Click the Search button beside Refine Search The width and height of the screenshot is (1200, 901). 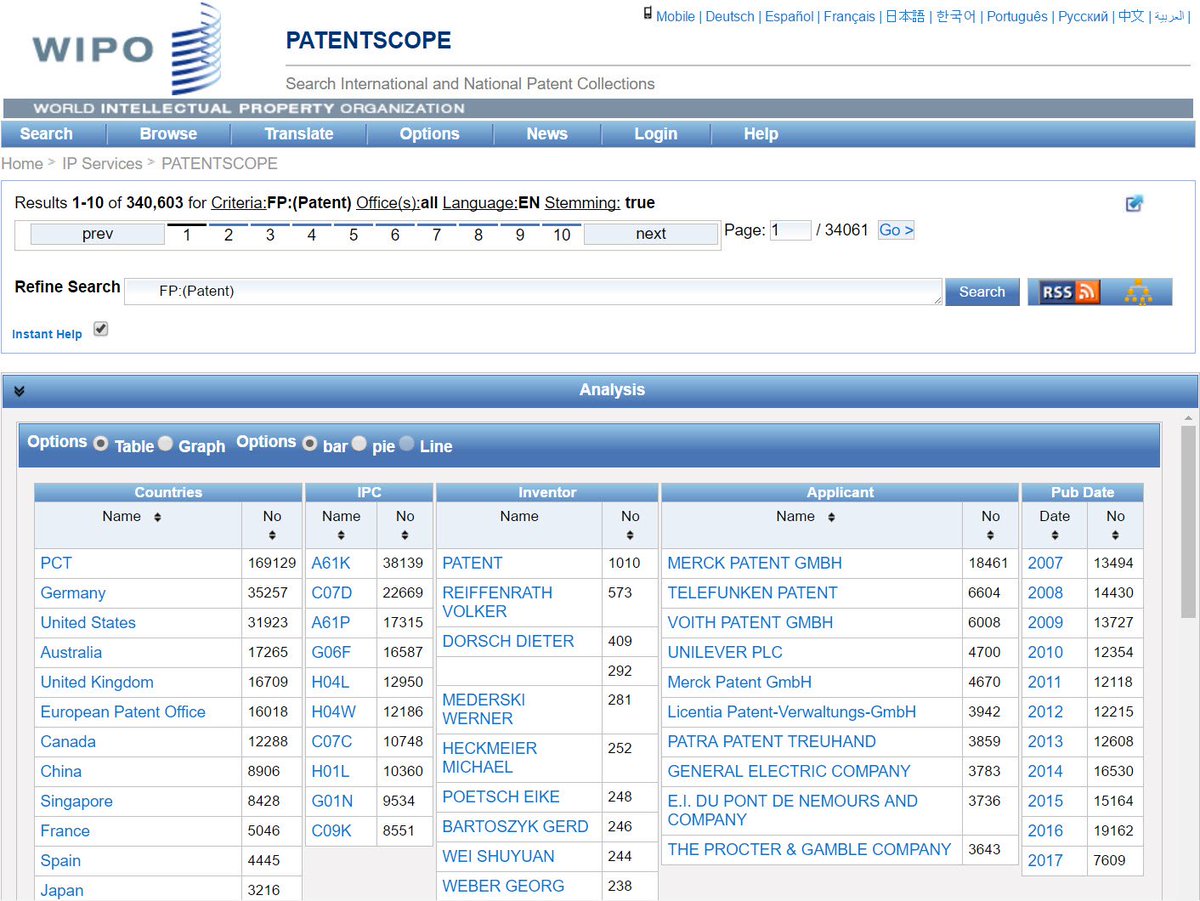982,292
